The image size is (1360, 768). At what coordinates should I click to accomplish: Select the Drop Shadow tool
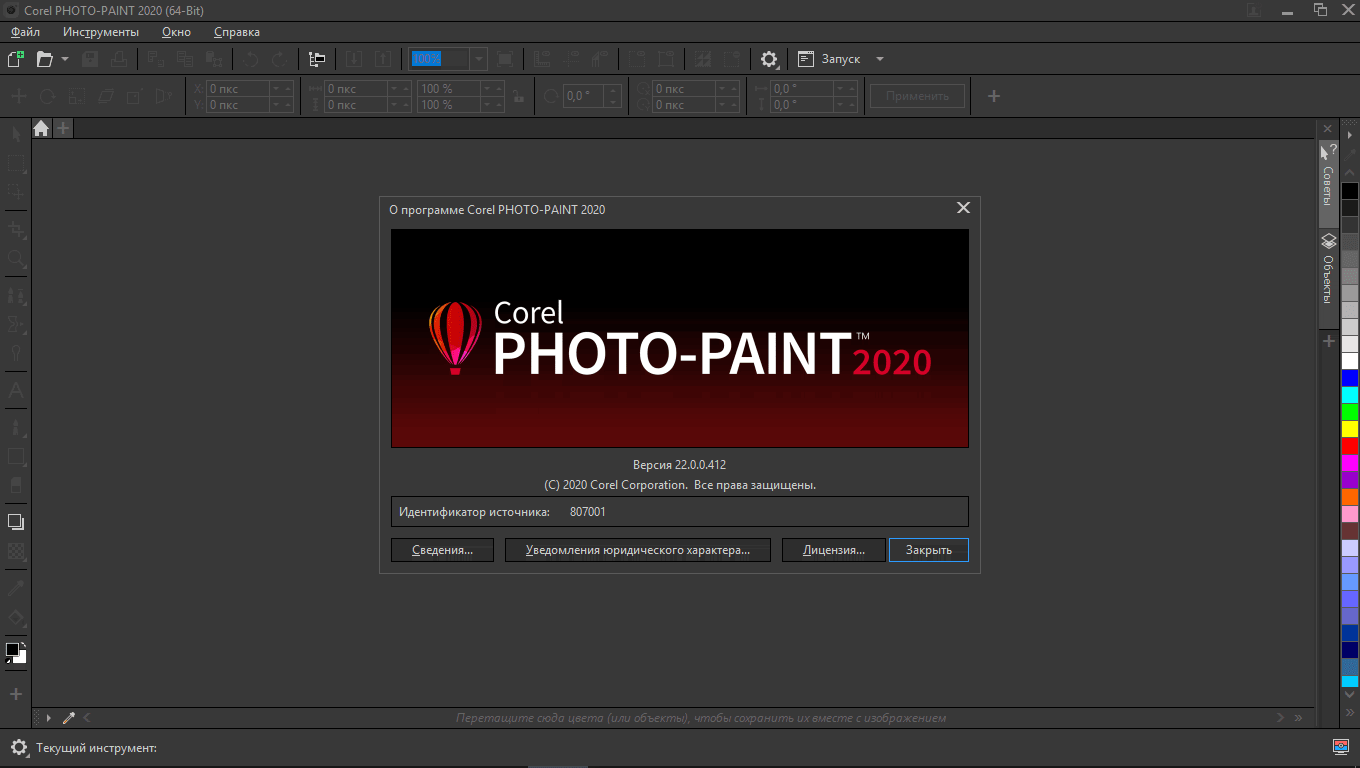(x=16, y=522)
